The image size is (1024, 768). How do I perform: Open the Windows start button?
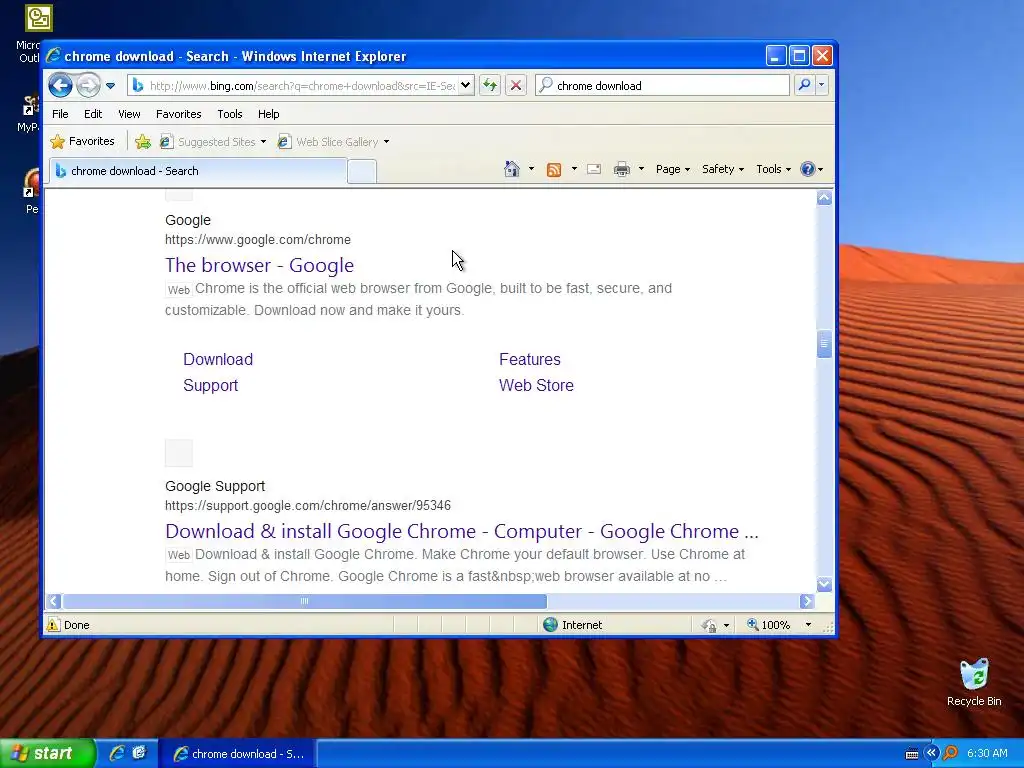[47, 754]
